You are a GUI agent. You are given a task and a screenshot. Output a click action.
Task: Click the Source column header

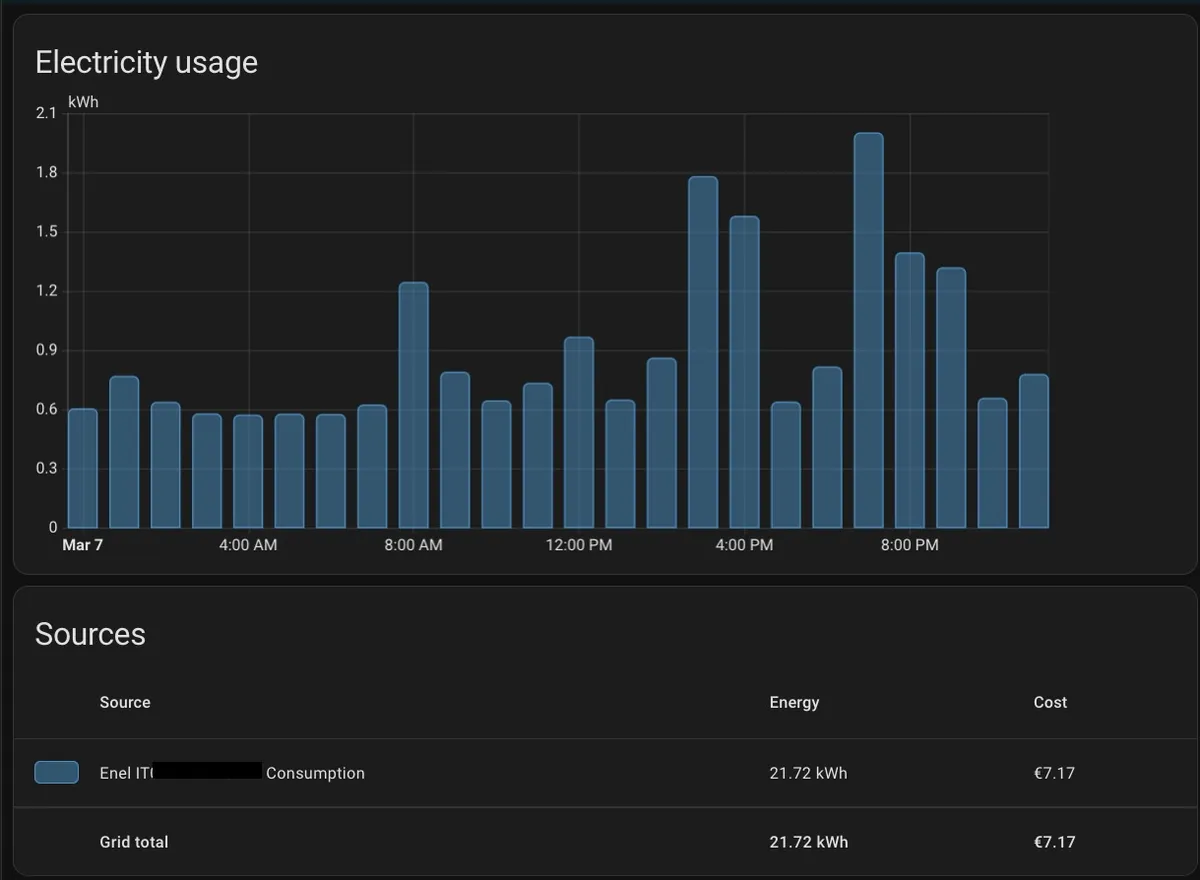point(125,702)
